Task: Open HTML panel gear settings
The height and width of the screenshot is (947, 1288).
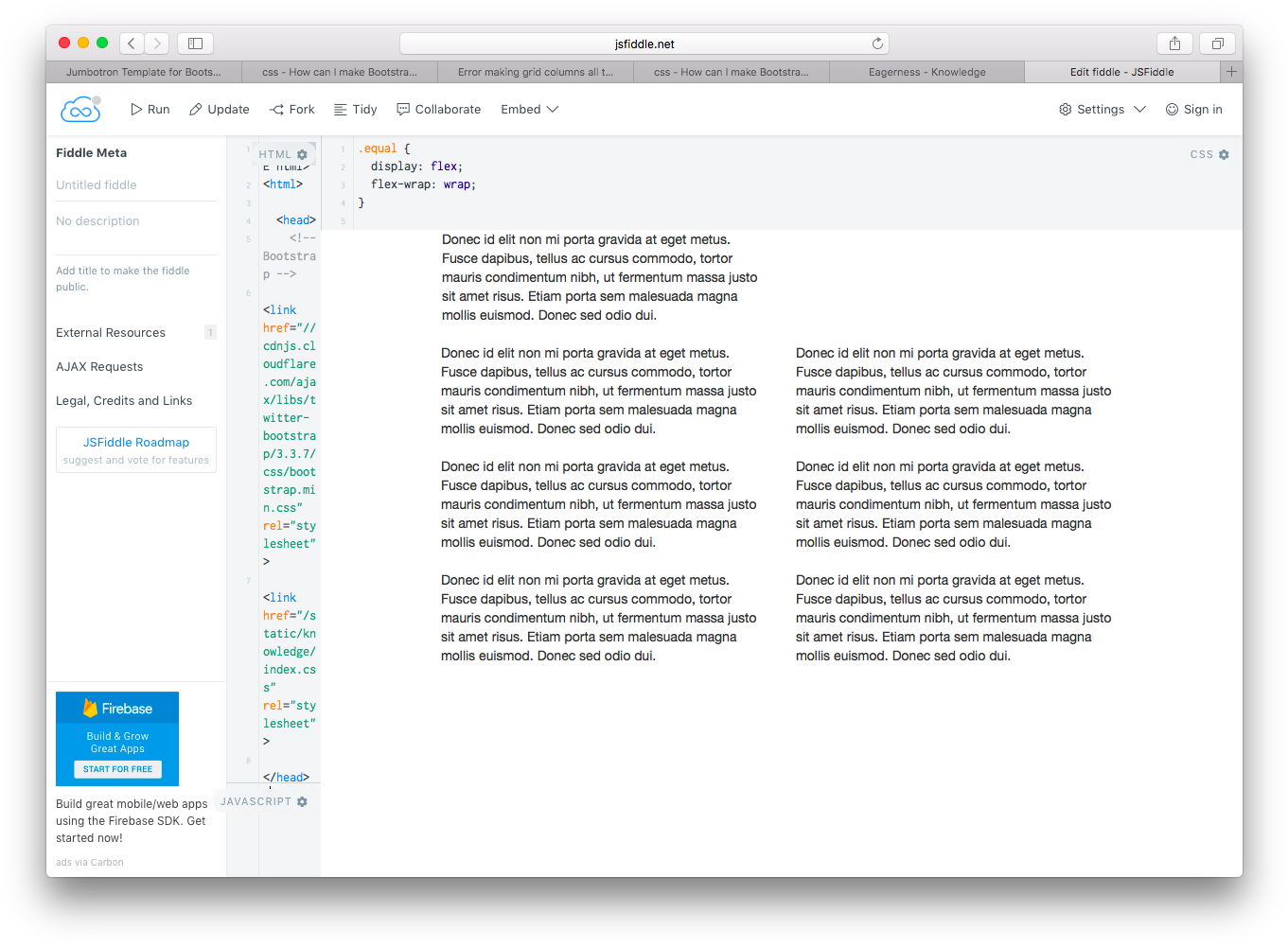Action: (x=302, y=154)
